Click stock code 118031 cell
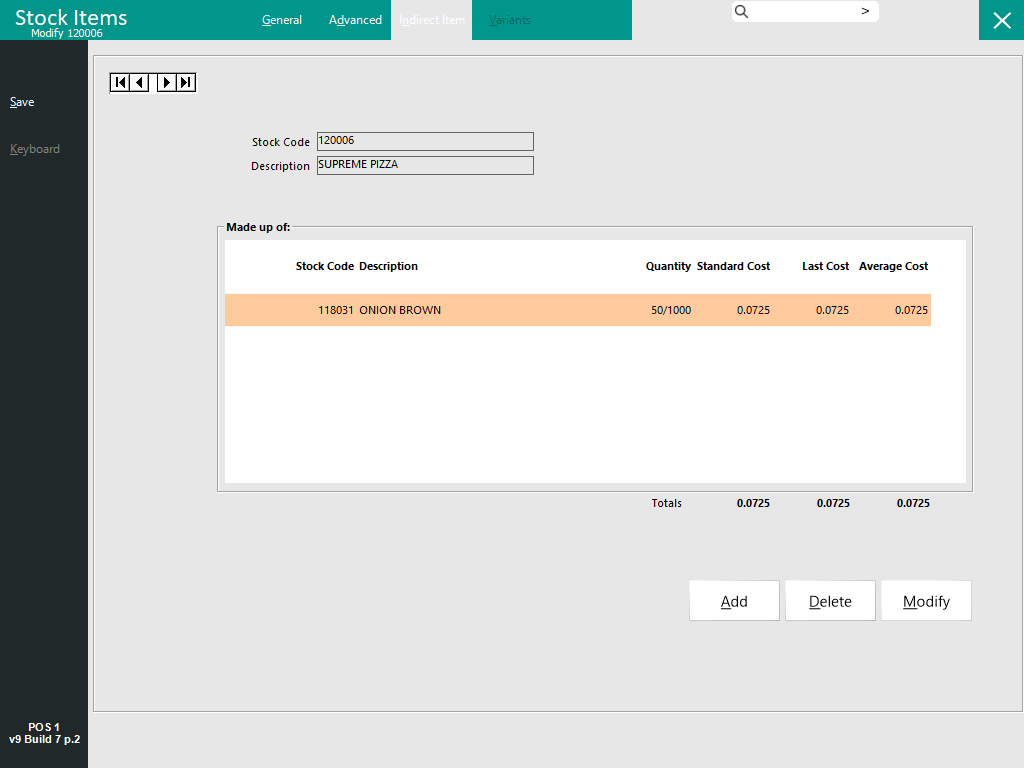Screen dimensions: 1024x768 click(336, 310)
